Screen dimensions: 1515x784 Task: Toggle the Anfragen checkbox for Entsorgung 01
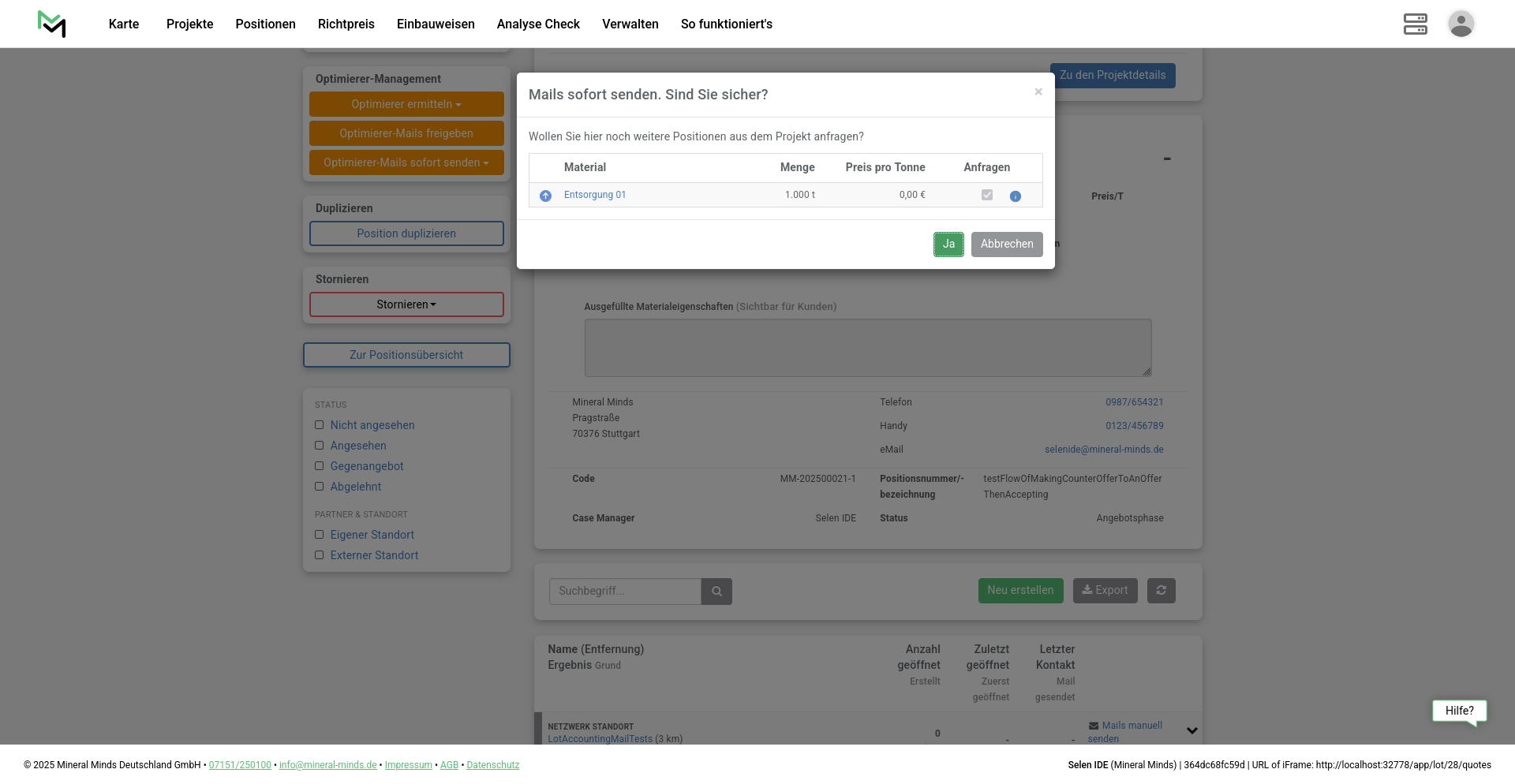[x=986, y=195]
